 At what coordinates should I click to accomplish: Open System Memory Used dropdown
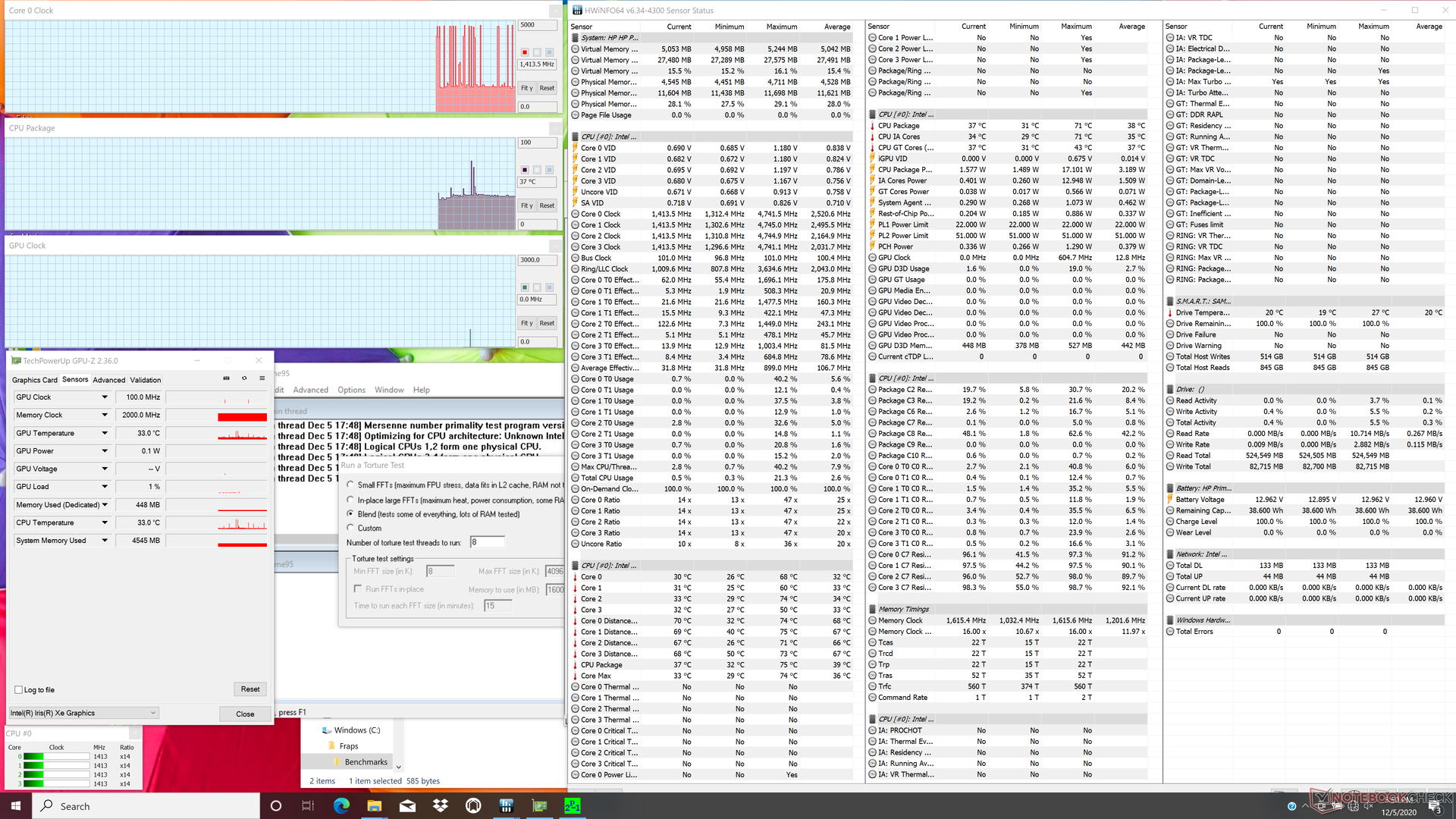click(x=105, y=541)
